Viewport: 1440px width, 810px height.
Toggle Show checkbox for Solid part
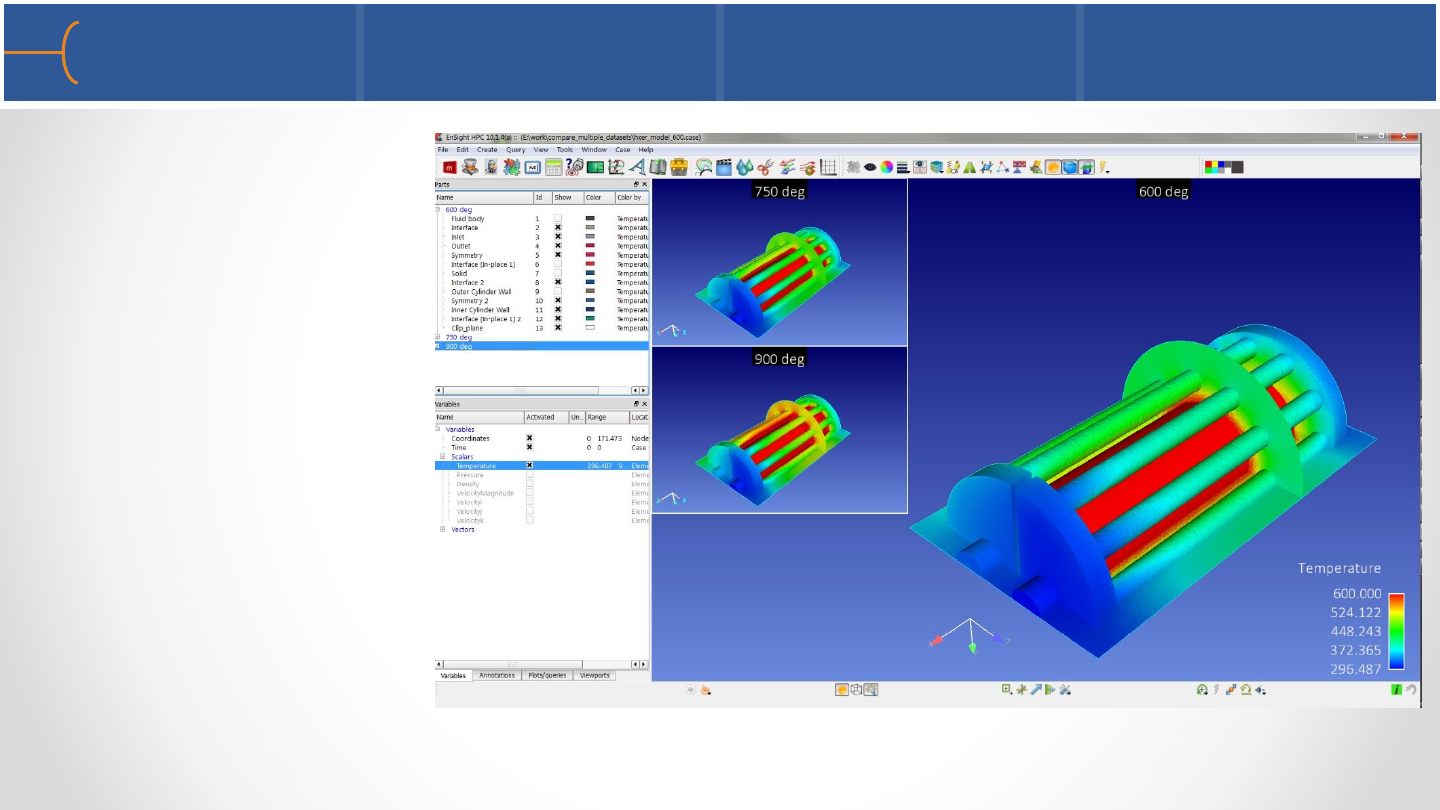click(x=558, y=273)
